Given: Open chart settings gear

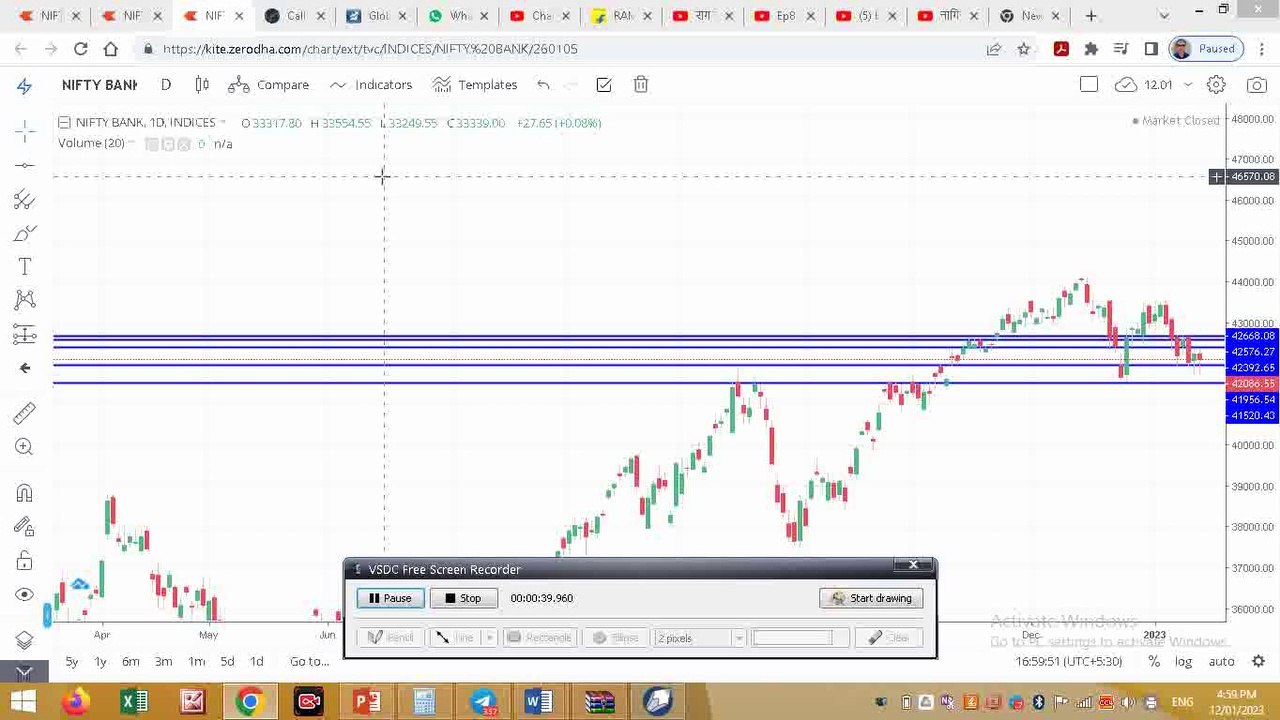Looking at the screenshot, I should click(x=1216, y=85).
